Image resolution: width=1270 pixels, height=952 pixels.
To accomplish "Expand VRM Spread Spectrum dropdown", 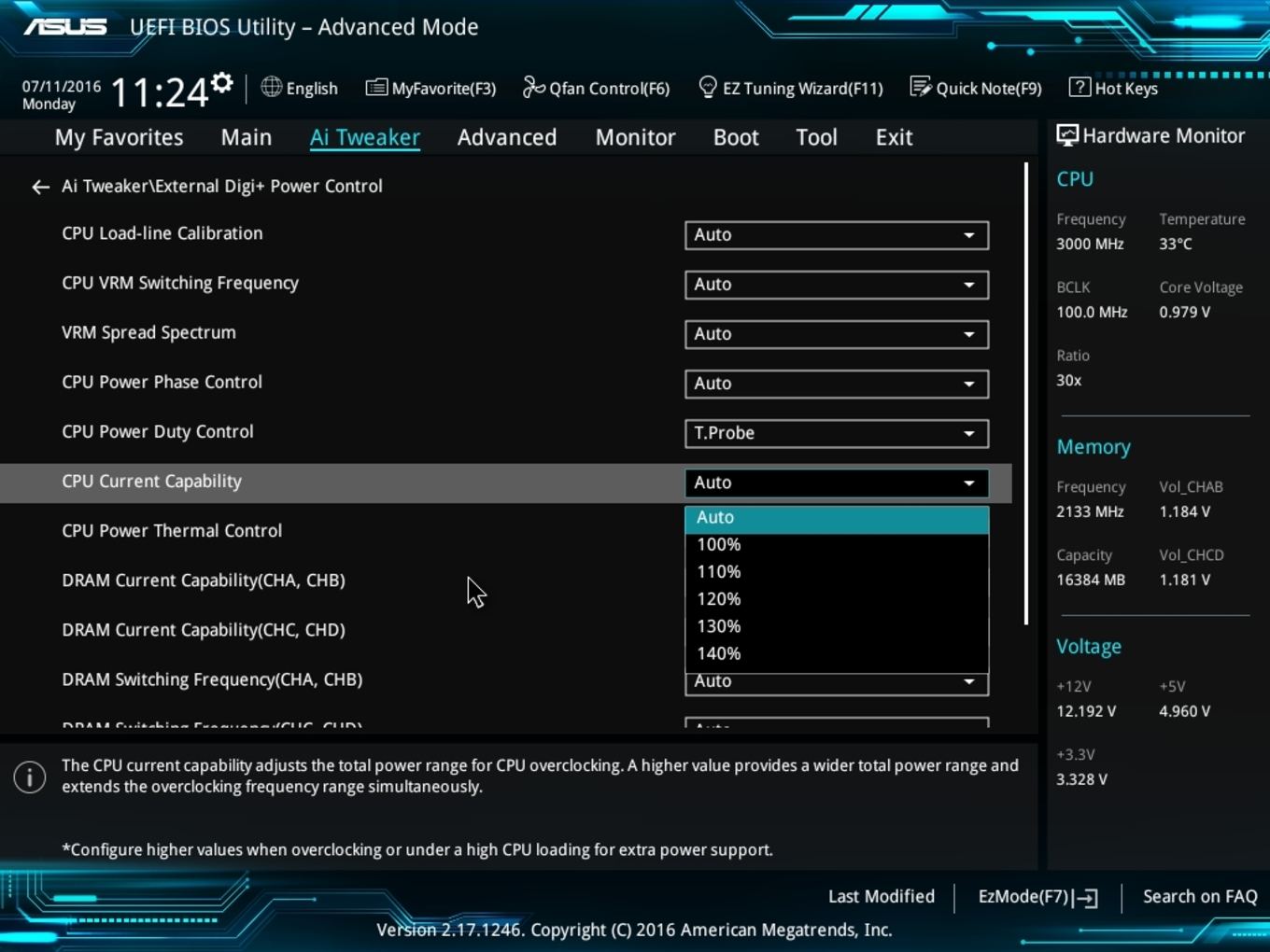I will click(837, 334).
